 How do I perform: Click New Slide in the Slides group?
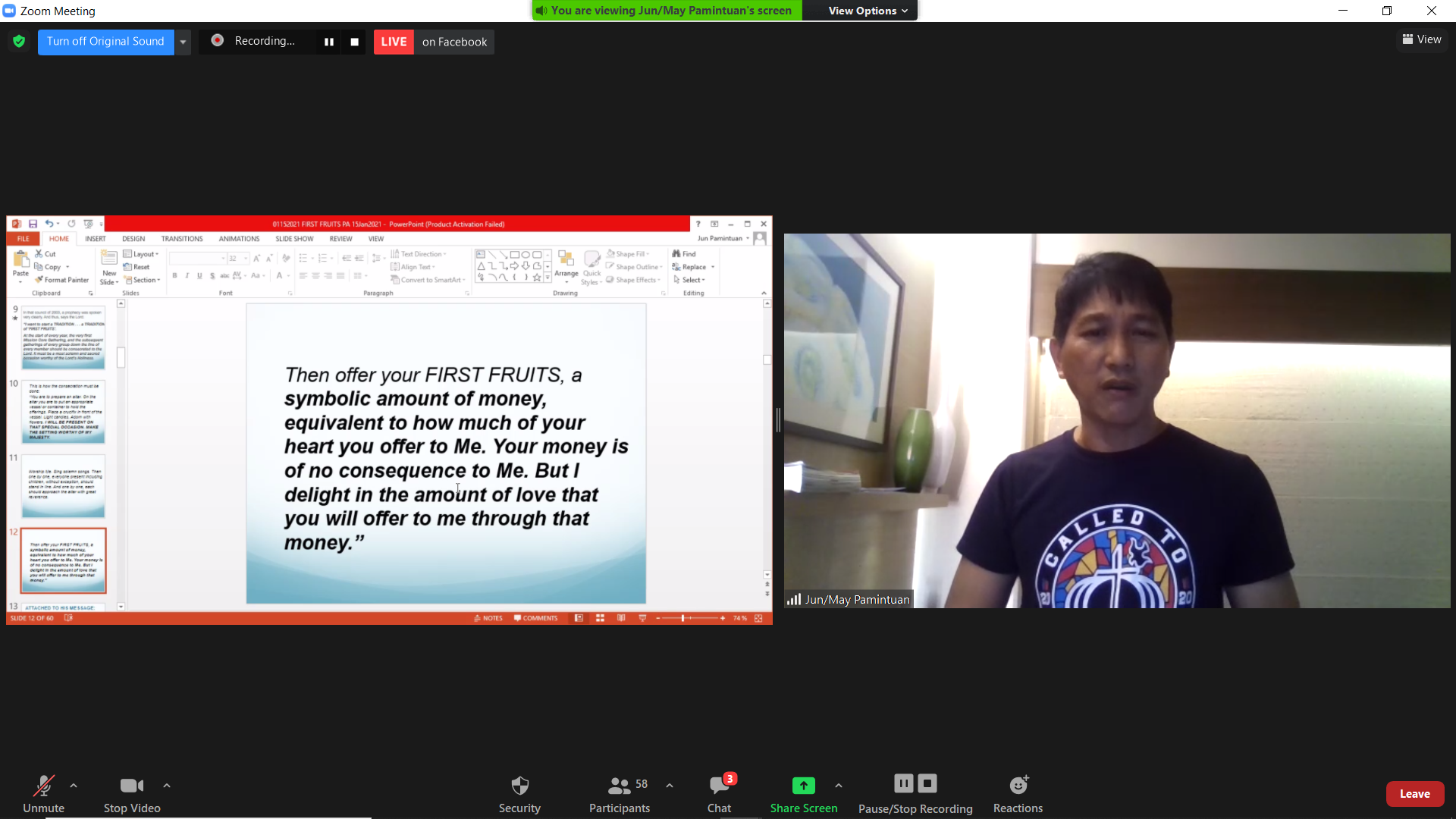(109, 267)
